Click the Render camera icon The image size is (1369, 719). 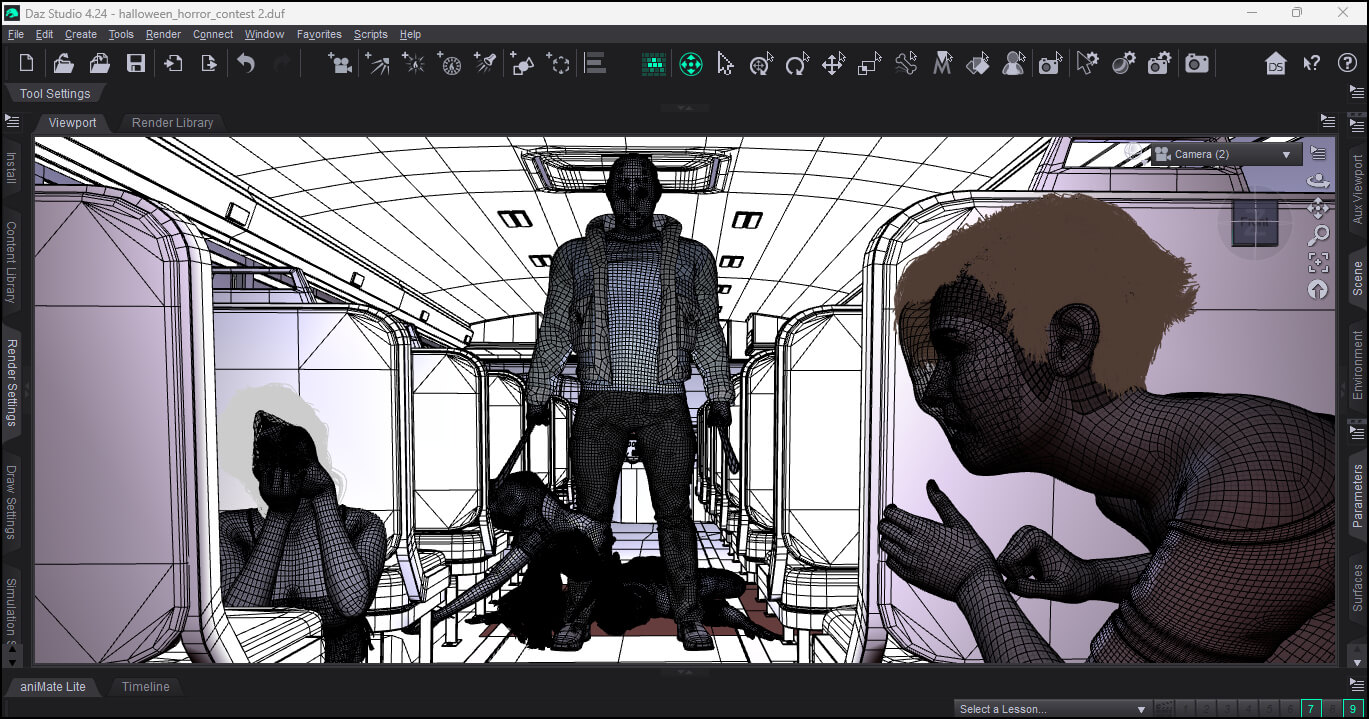pos(1197,64)
